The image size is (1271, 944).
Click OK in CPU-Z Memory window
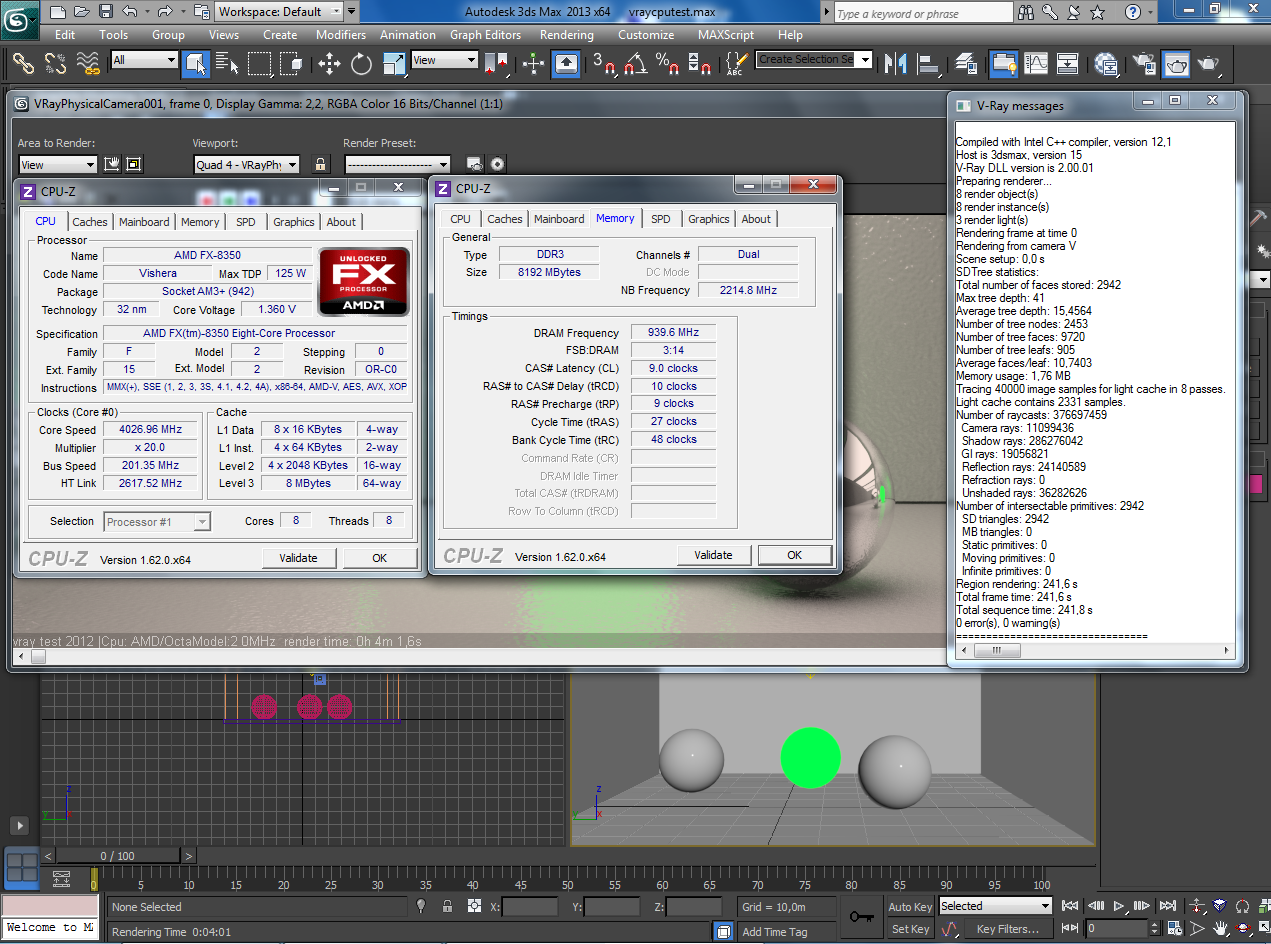pyautogui.click(x=794, y=555)
